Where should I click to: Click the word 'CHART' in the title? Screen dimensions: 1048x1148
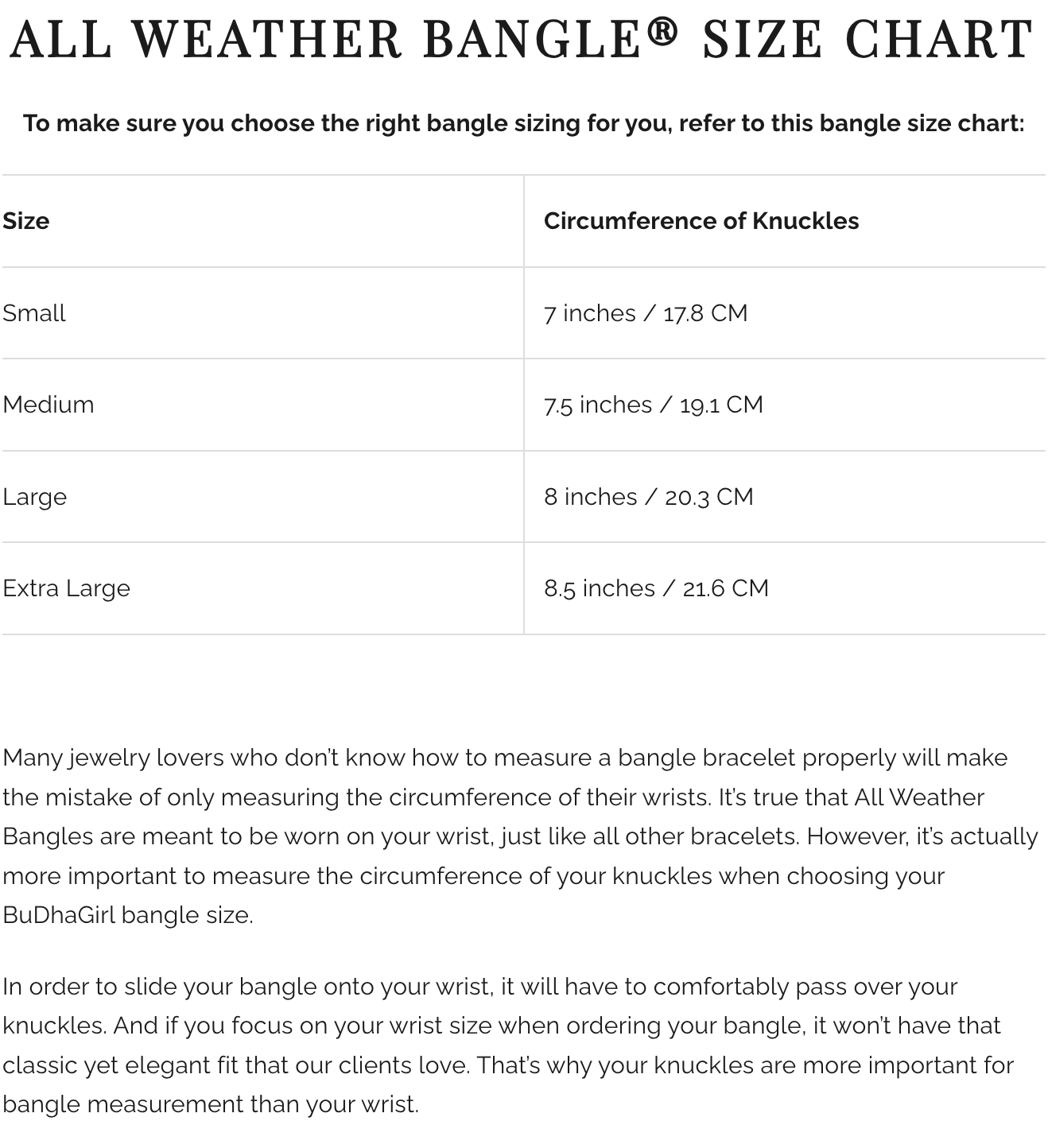939,40
